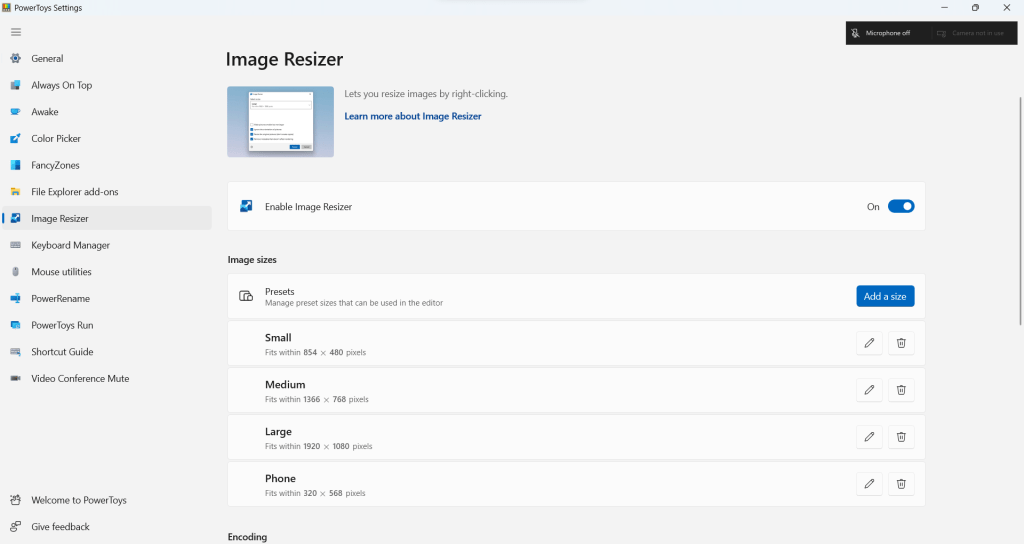The height and width of the screenshot is (544, 1024).
Task: Click the Color Picker icon
Action: click(16, 138)
